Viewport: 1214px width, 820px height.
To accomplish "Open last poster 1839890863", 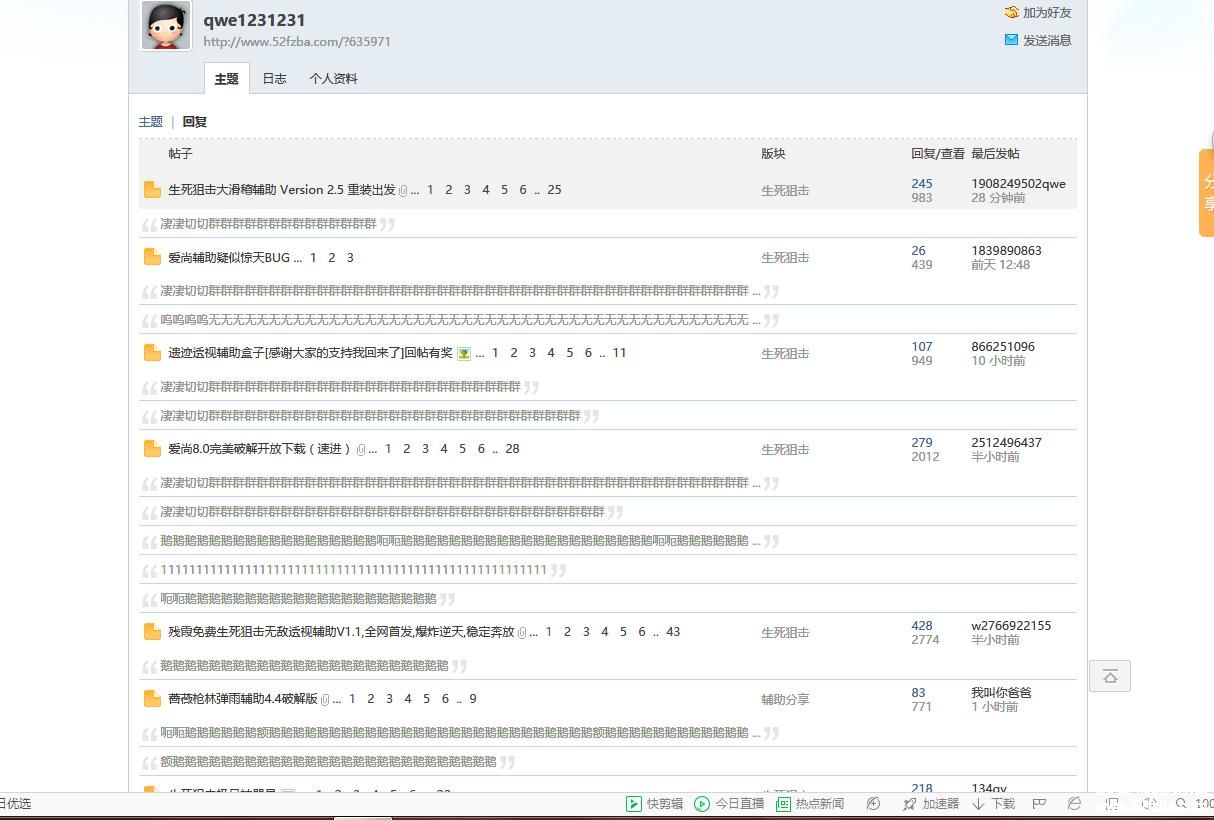I will [x=1006, y=251].
